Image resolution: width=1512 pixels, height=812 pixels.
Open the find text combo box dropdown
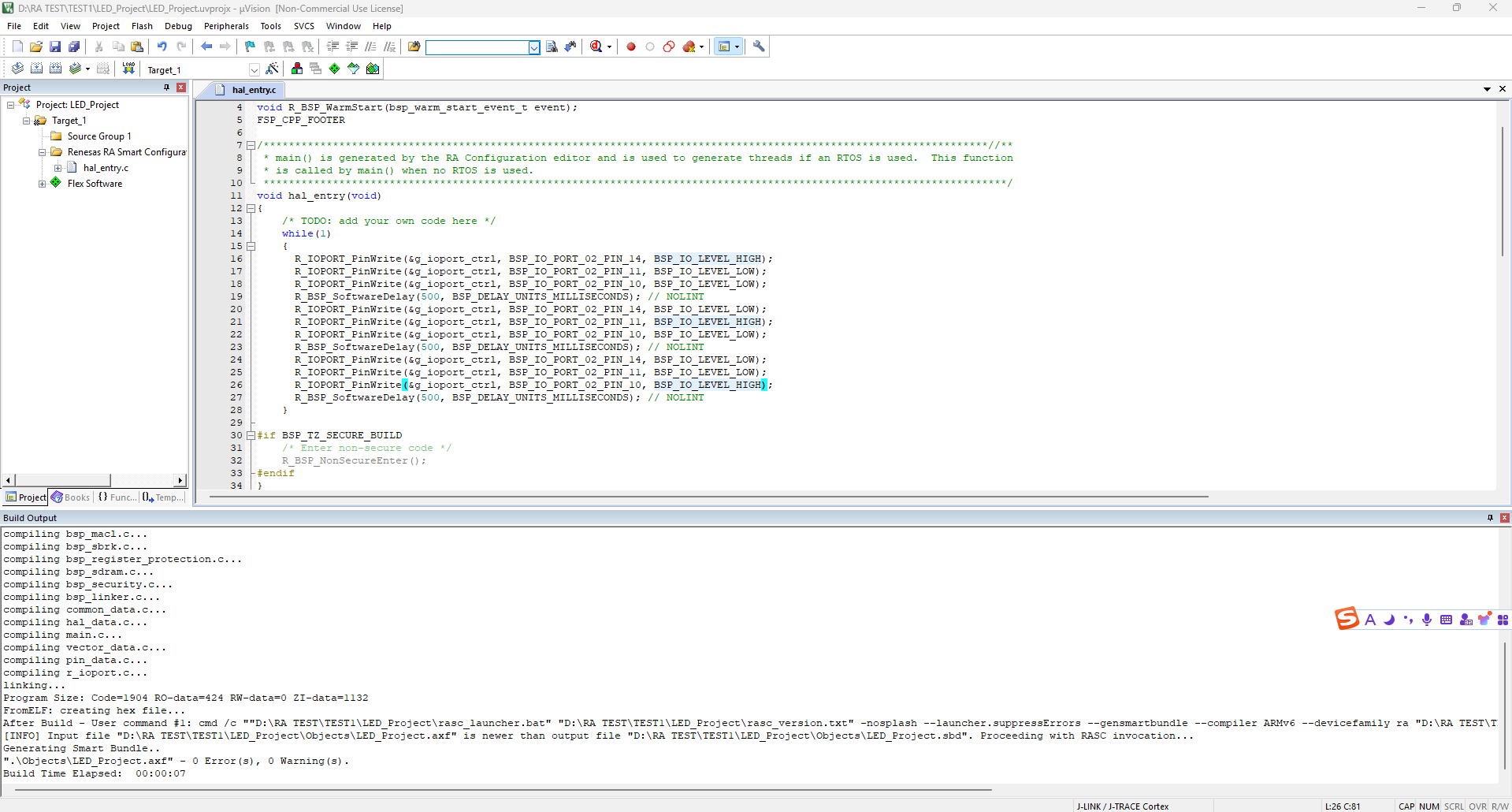click(534, 47)
